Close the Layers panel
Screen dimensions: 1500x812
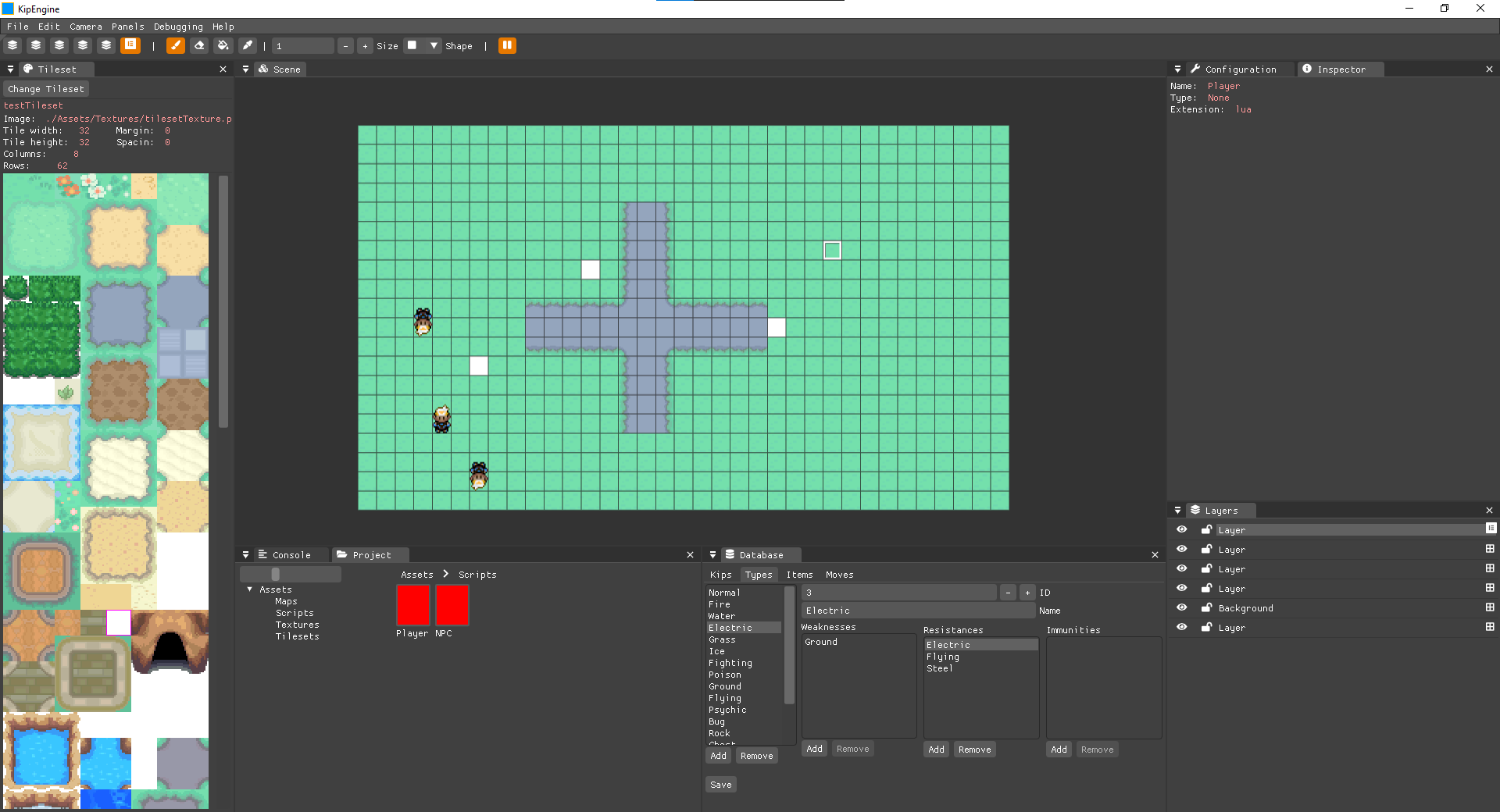1489,511
